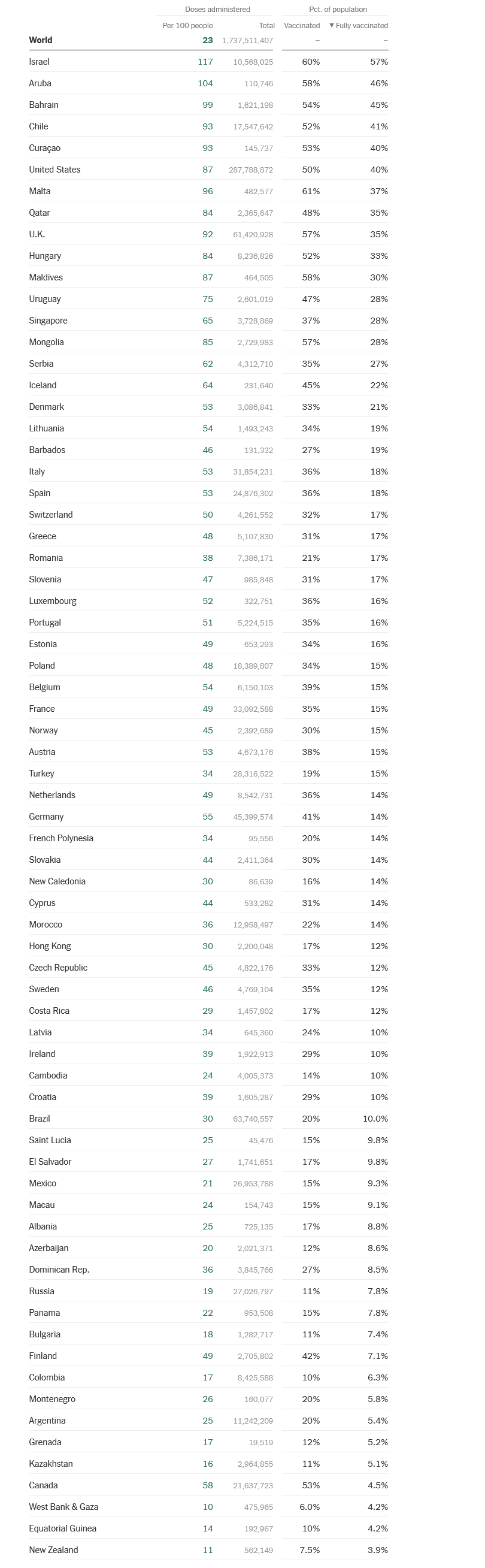Sort by Per 100 people column

click(187, 26)
